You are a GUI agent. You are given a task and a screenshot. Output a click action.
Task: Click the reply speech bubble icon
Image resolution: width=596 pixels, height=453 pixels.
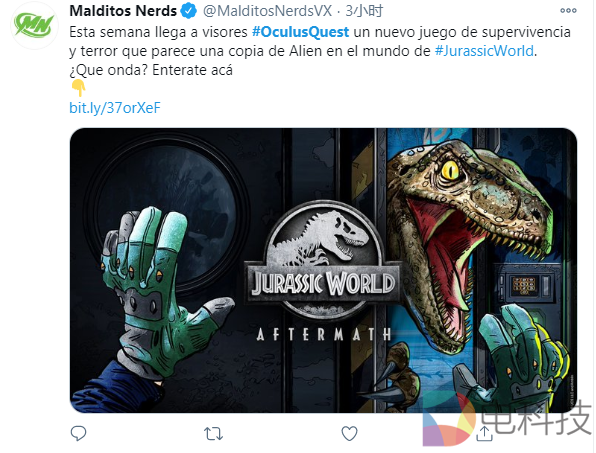click(78, 433)
